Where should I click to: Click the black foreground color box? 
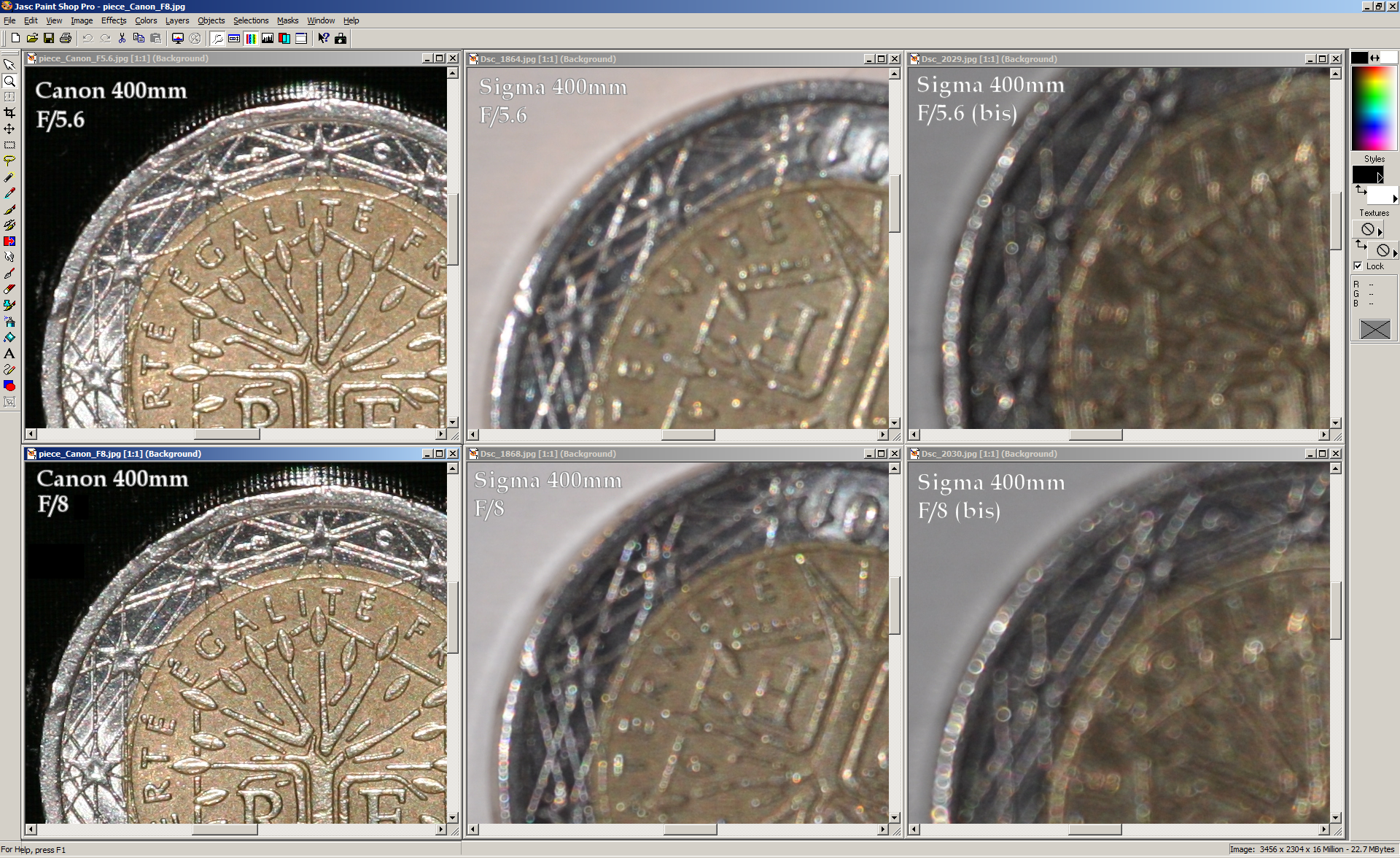(x=1359, y=58)
